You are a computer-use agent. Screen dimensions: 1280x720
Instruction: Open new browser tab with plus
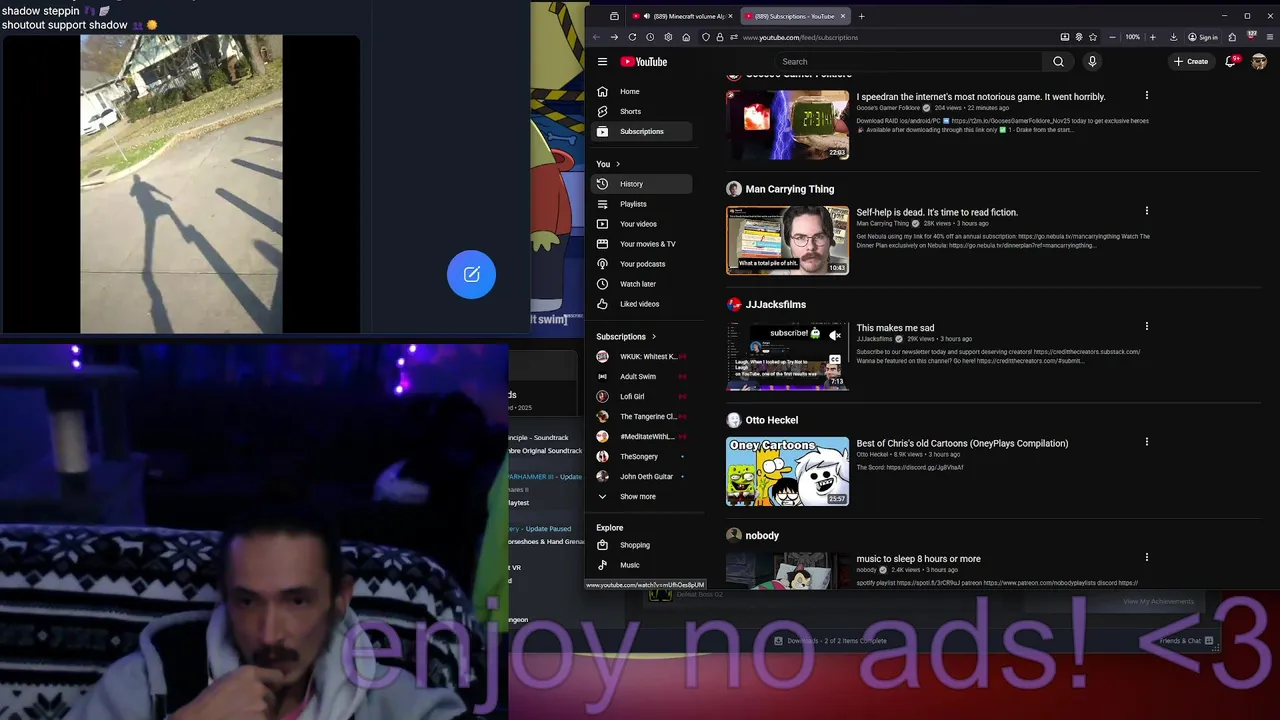(x=861, y=16)
